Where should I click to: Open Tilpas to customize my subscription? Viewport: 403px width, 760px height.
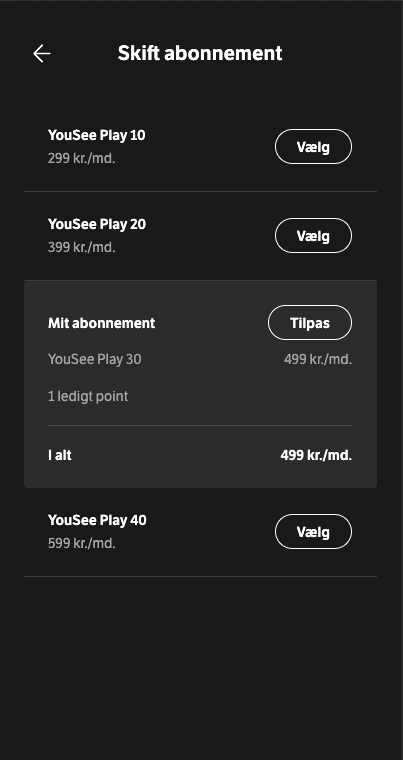(310, 322)
